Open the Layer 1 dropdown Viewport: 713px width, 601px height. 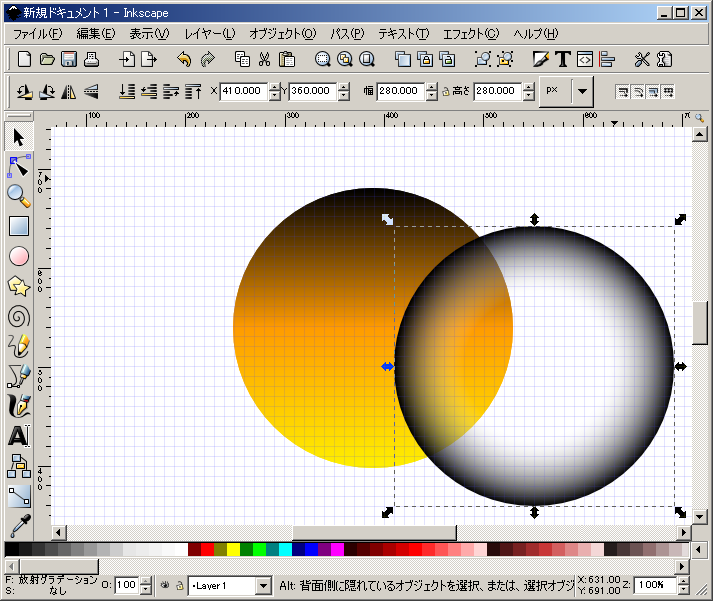click(x=263, y=586)
